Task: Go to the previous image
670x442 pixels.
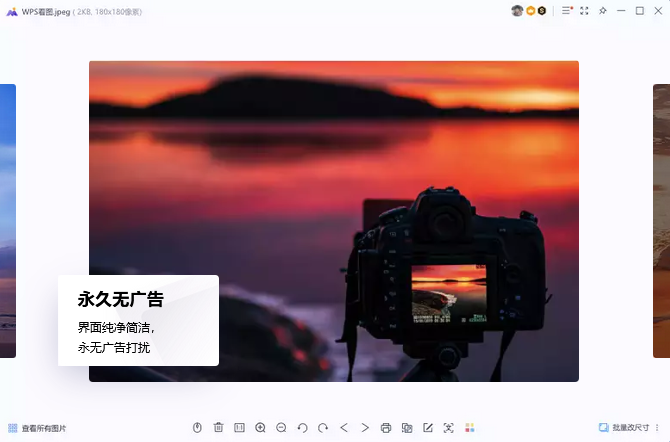Action: tap(344, 428)
